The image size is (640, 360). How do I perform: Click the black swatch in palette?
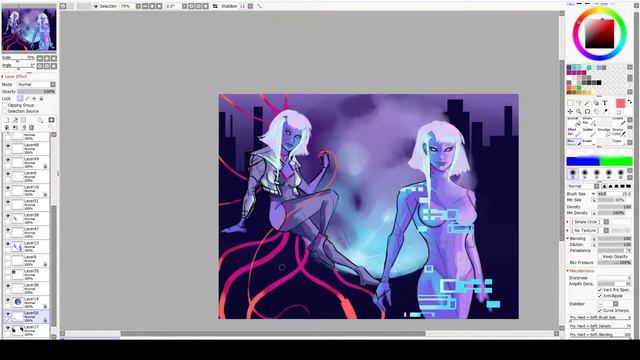tap(599, 82)
